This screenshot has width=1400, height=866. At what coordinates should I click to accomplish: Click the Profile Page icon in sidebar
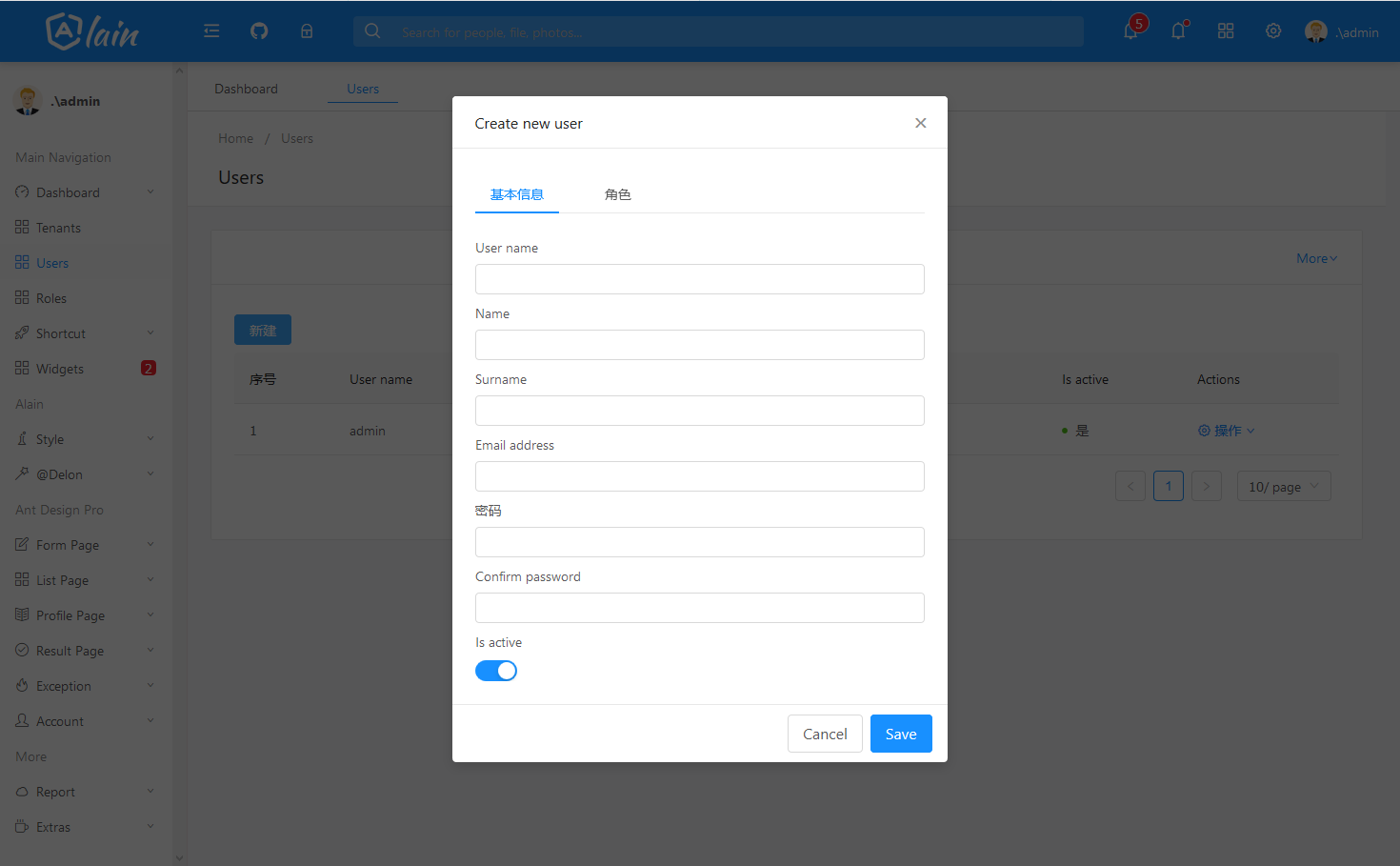tap(22, 615)
